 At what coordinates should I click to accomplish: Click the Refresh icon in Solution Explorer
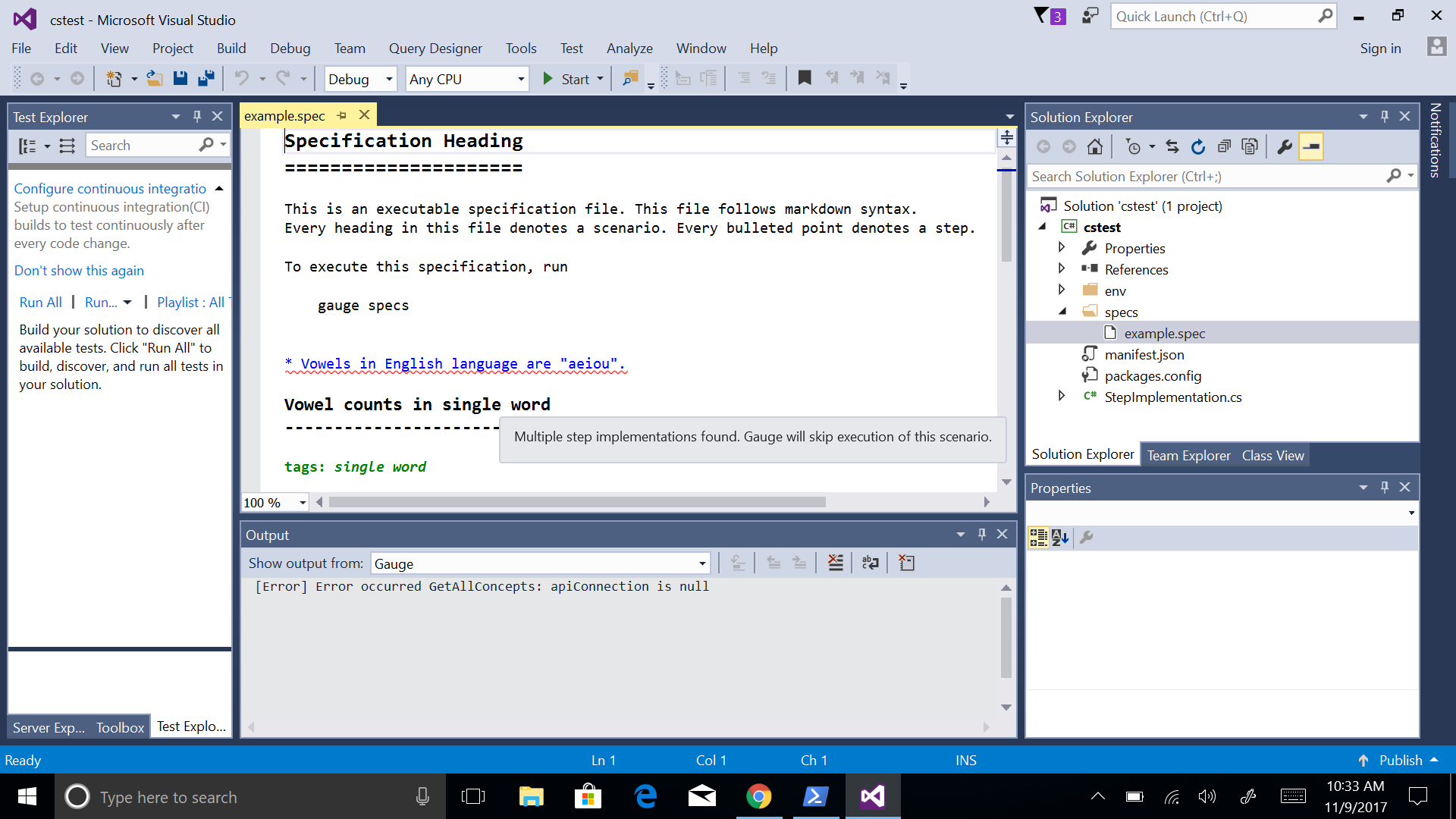(x=1198, y=146)
